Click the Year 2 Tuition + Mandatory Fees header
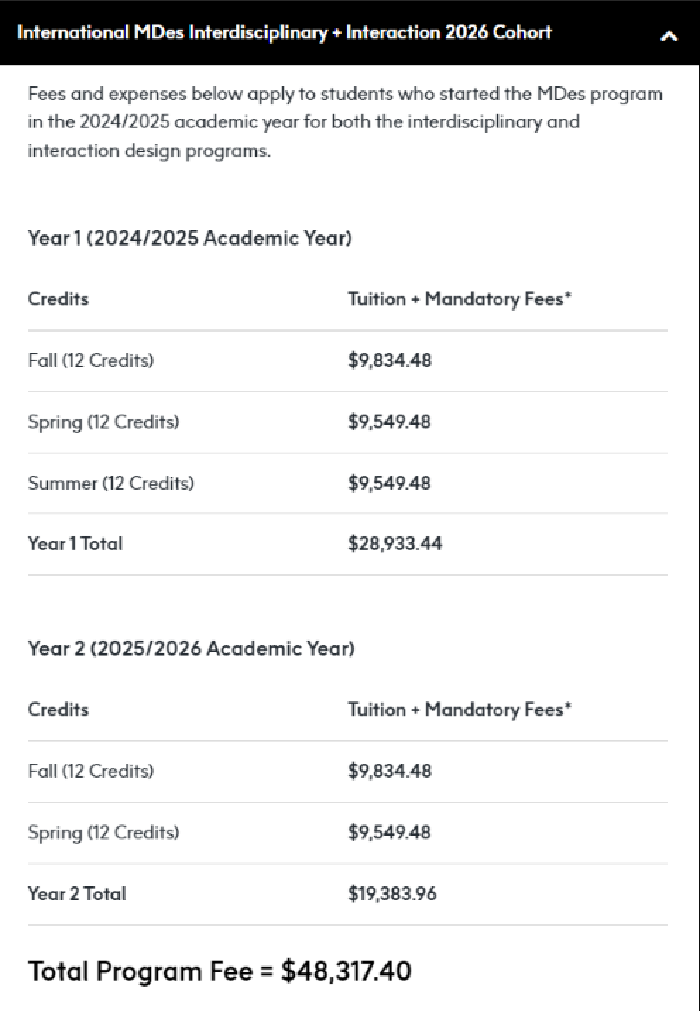Screen dimensions: 700x1012 click(460, 709)
